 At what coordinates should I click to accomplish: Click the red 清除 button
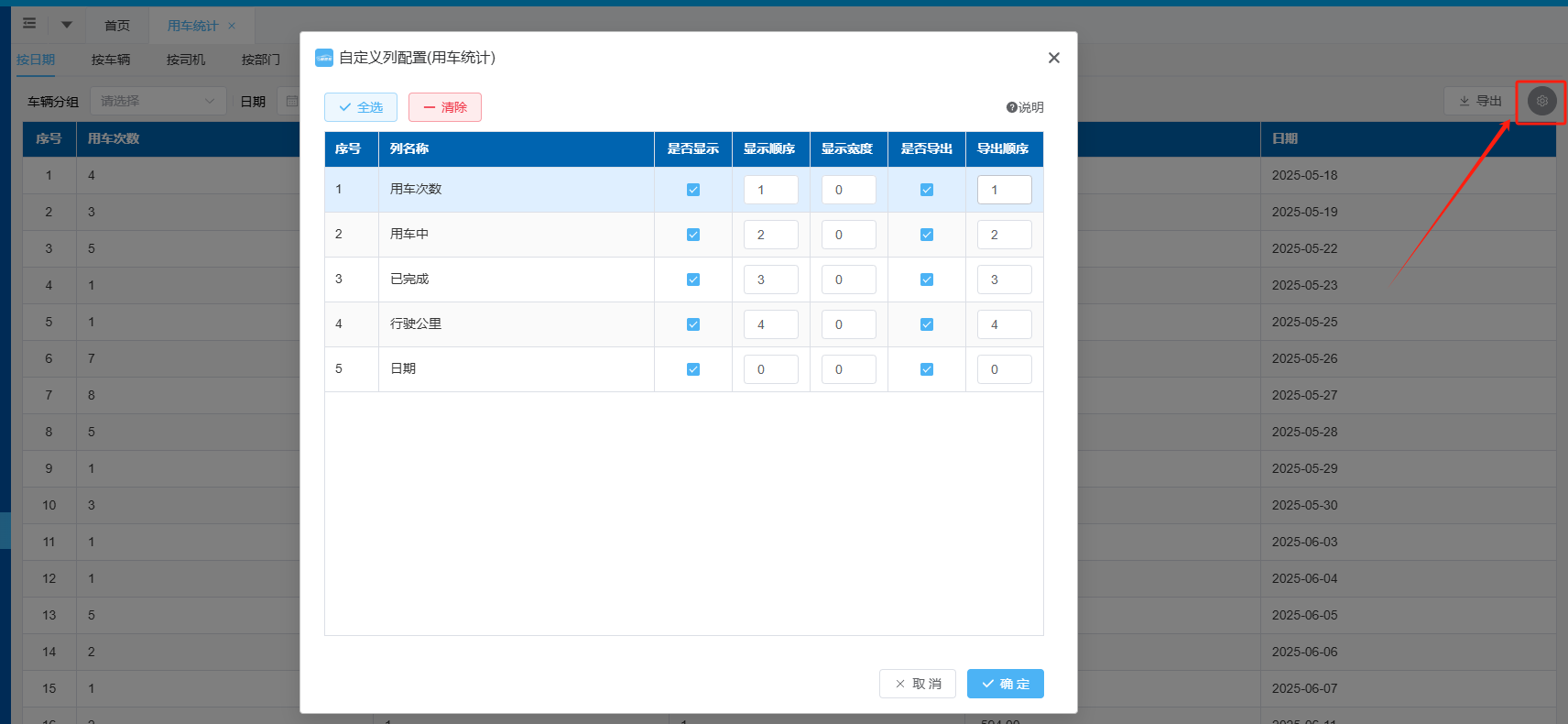pos(445,107)
